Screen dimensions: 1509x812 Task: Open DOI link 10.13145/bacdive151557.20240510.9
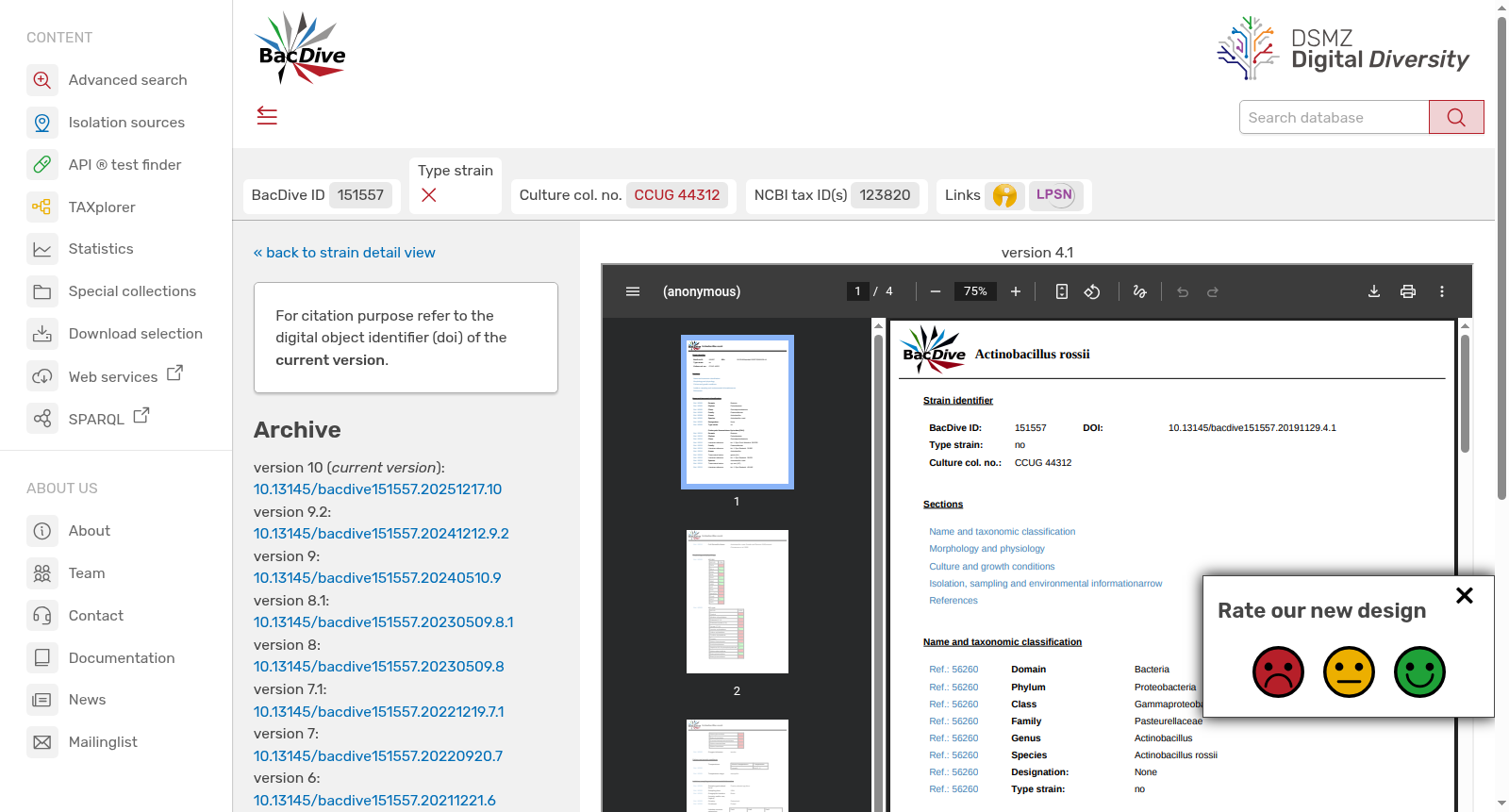(x=377, y=578)
